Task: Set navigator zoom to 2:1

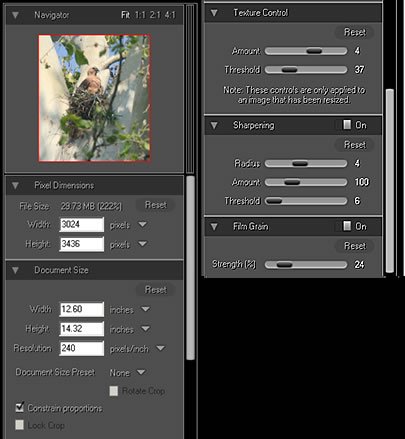Action: pos(155,15)
